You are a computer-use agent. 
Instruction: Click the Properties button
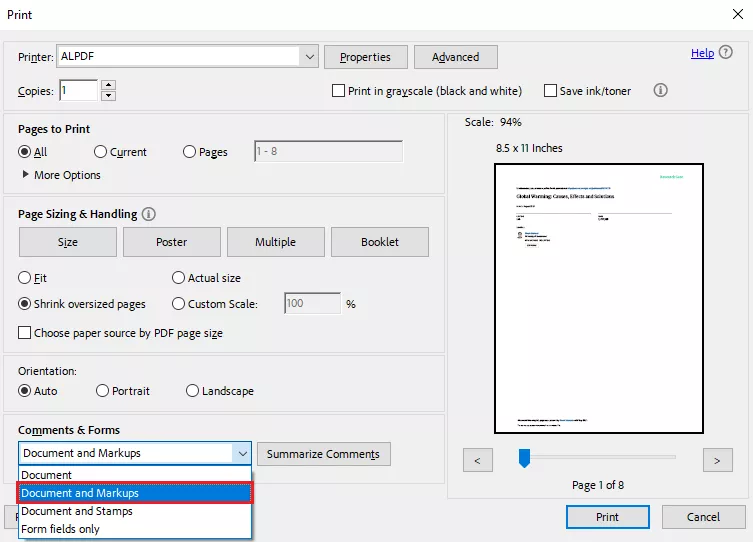coord(365,57)
